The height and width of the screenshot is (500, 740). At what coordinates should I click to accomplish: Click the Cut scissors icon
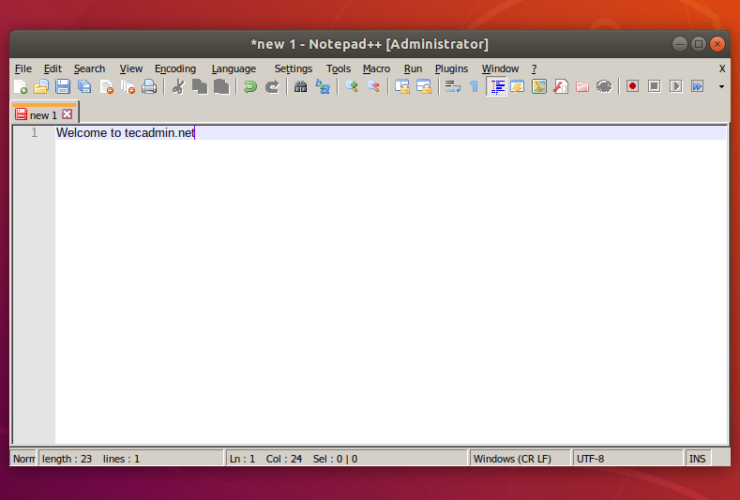(178, 87)
